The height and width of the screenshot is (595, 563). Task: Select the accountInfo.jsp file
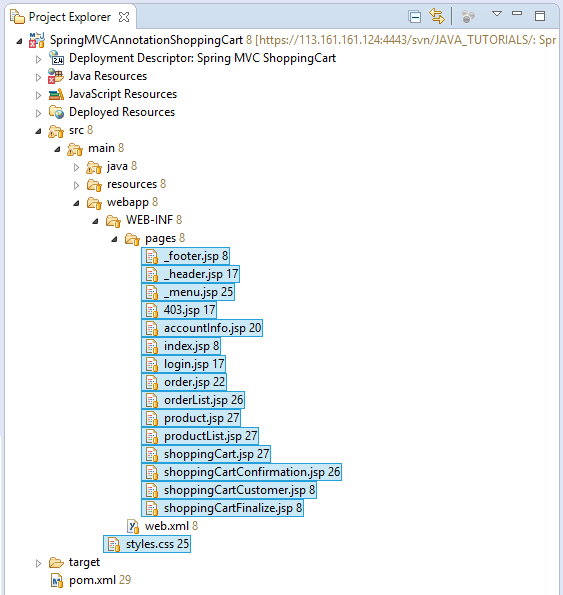pyautogui.click(x=202, y=328)
